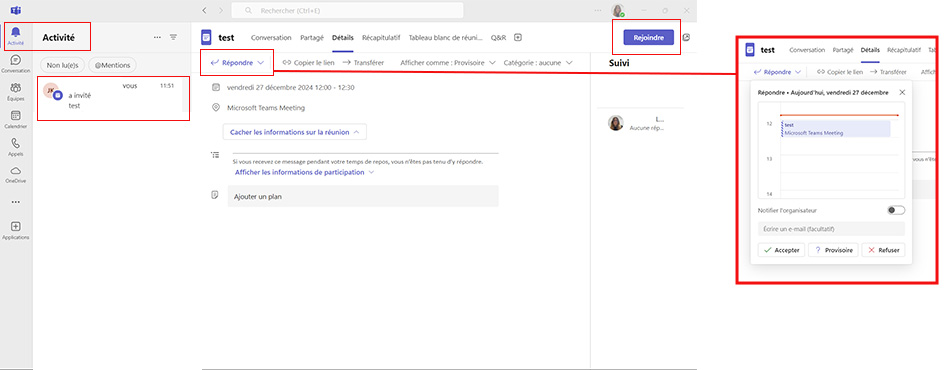Switch to the Partagé tab in main window
This screenshot has width=950, height=370.
tap(312, 38)
